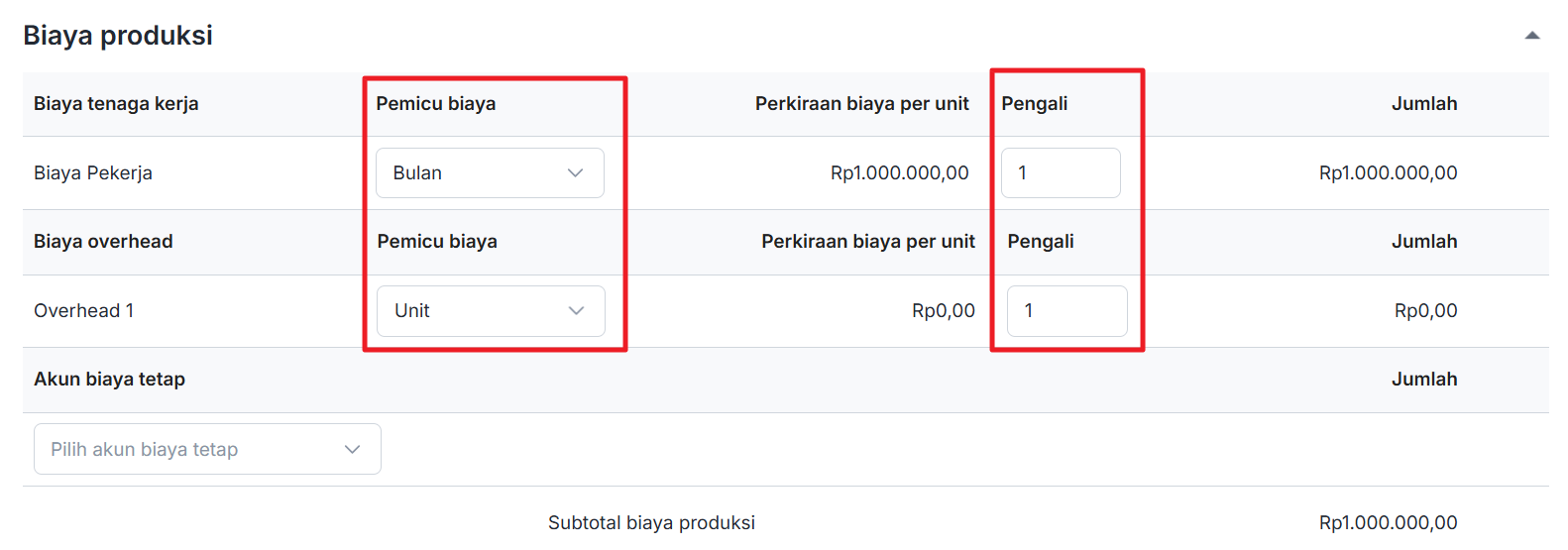Click the Overhead 1 row label
This screenshot has height=550, width=1568.
tap(84, 311)
